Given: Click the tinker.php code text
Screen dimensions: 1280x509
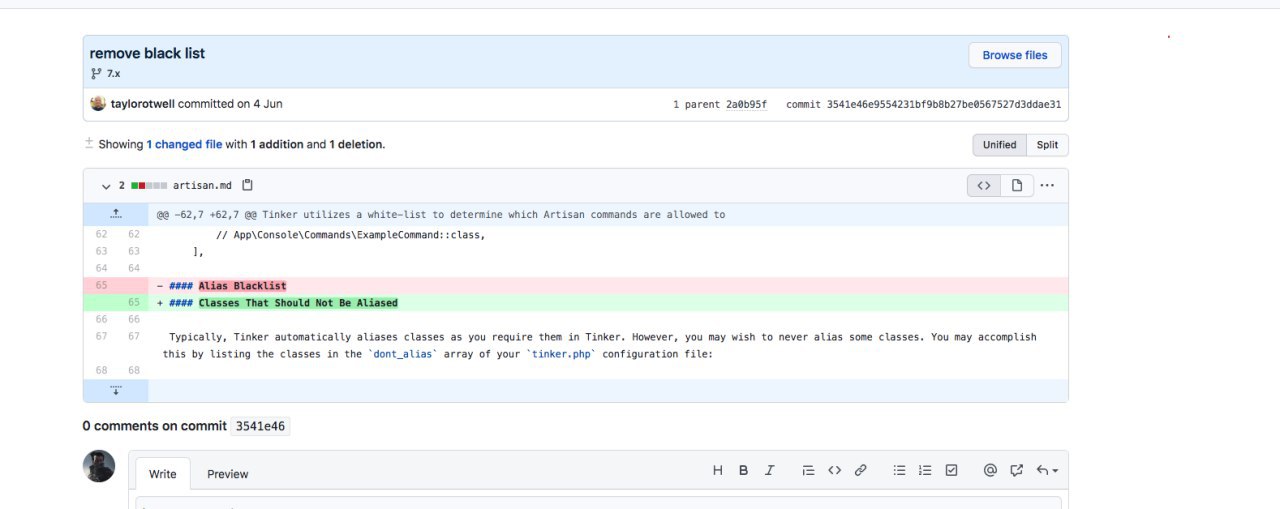Looking at the screenshot, I should click(x=561, y=354).
